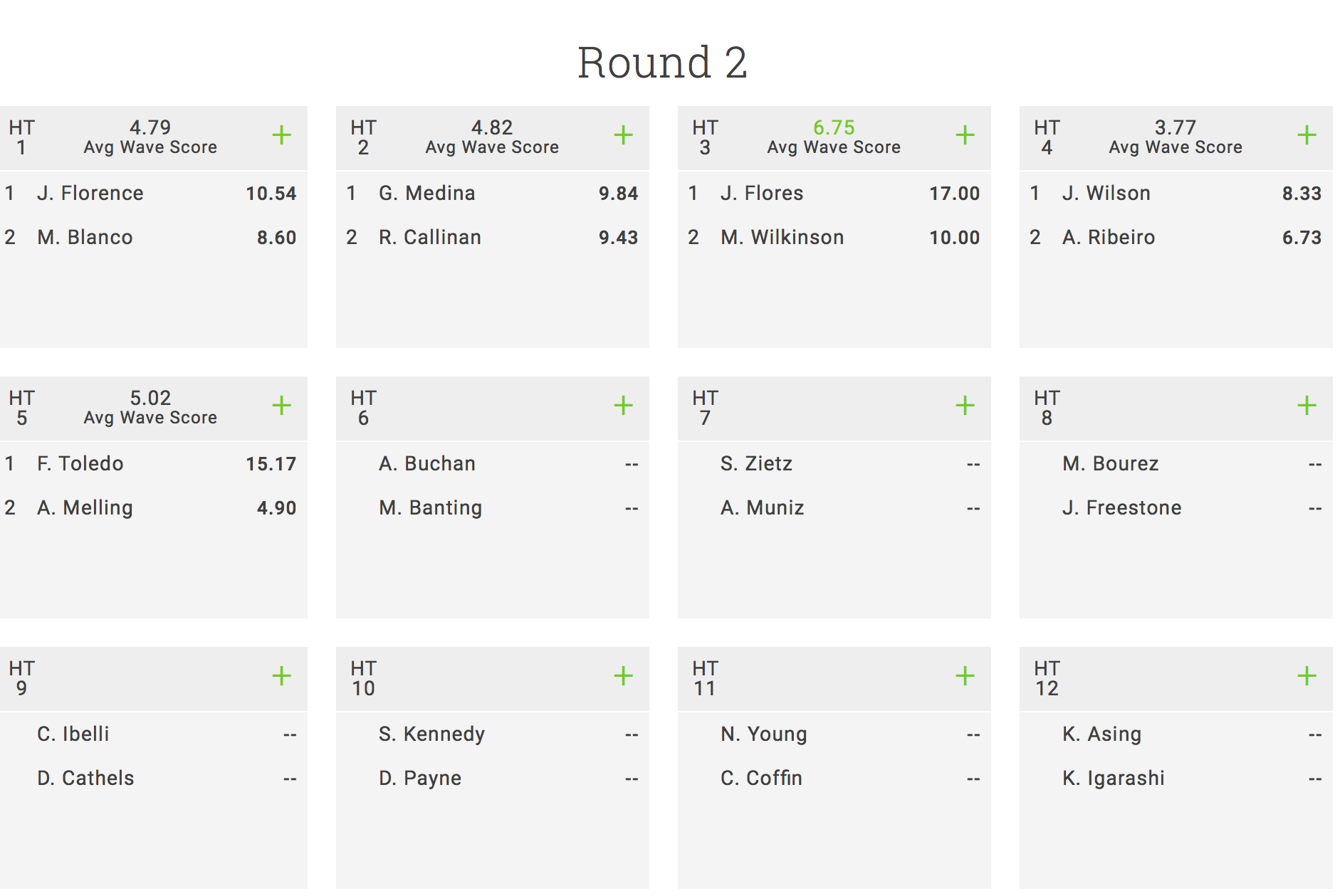Expand Heat 8 using plus icon
The width and height of the screenshot is (1340, 896).
(x=1307, y=406)
